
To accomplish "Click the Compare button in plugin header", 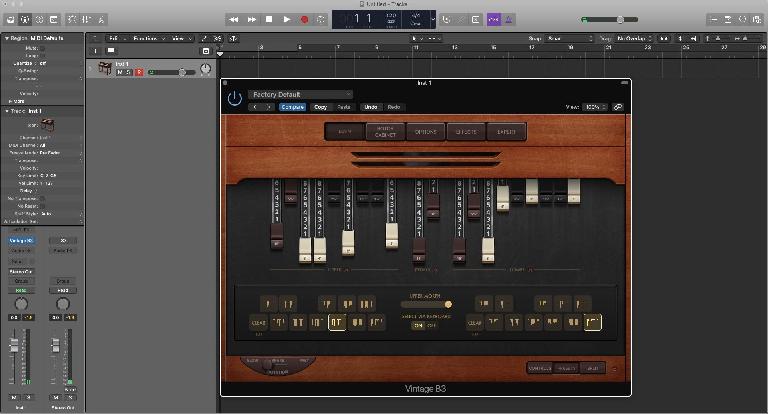I will pyautogui.click(x=292, y=107).
